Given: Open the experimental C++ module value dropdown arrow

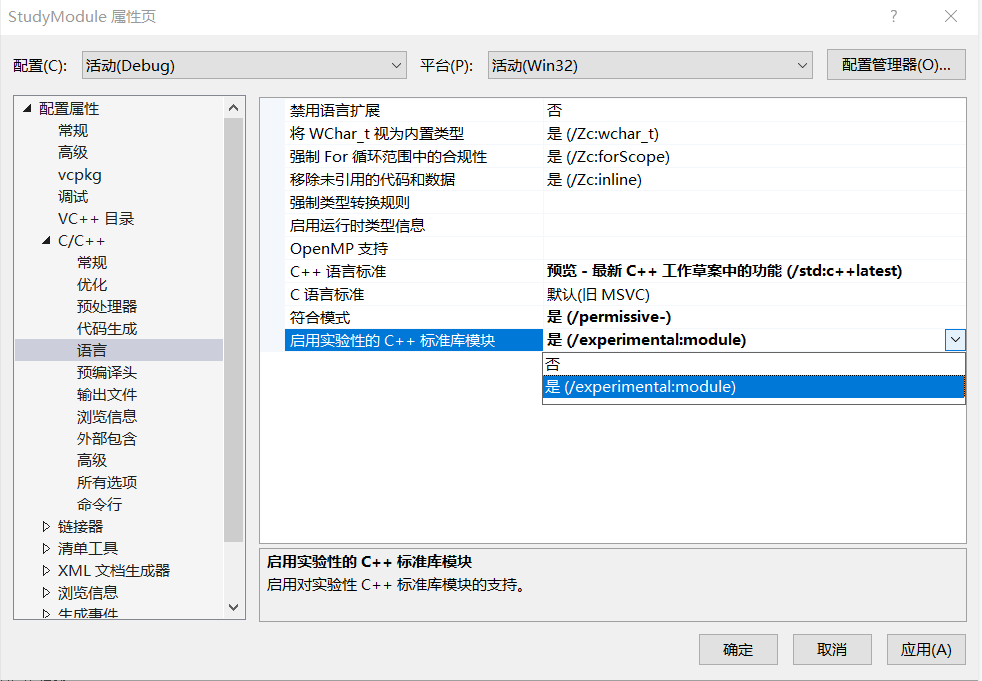Looking at the screenshot, I should 955,339.
